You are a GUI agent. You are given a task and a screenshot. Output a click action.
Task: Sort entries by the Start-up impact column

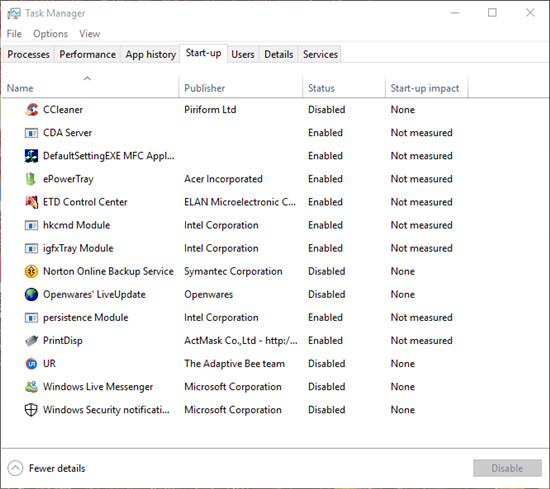(x=425, y=88)
